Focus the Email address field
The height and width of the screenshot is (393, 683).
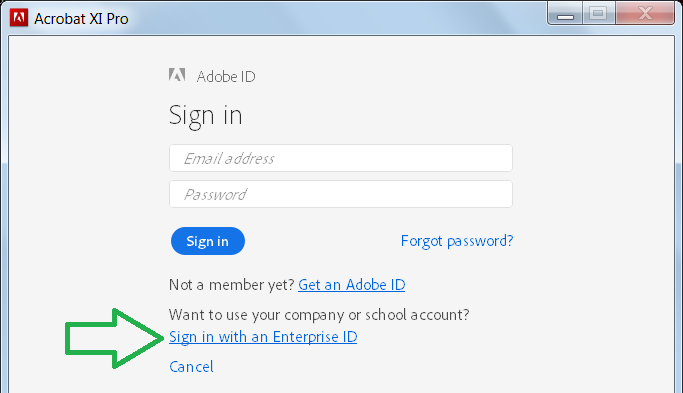pyautogui.click(x=341, y=158)
